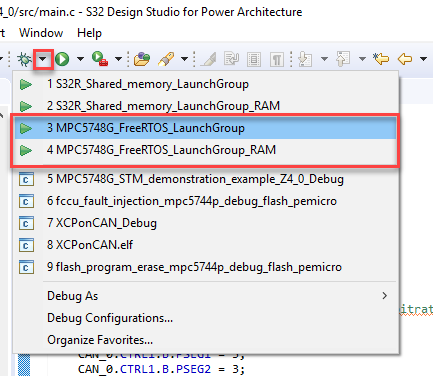Click code line CAN_0.CTRL1.B.PSEG2 = 3
This screenshot has height=376, width=433.
pos(161,369)
